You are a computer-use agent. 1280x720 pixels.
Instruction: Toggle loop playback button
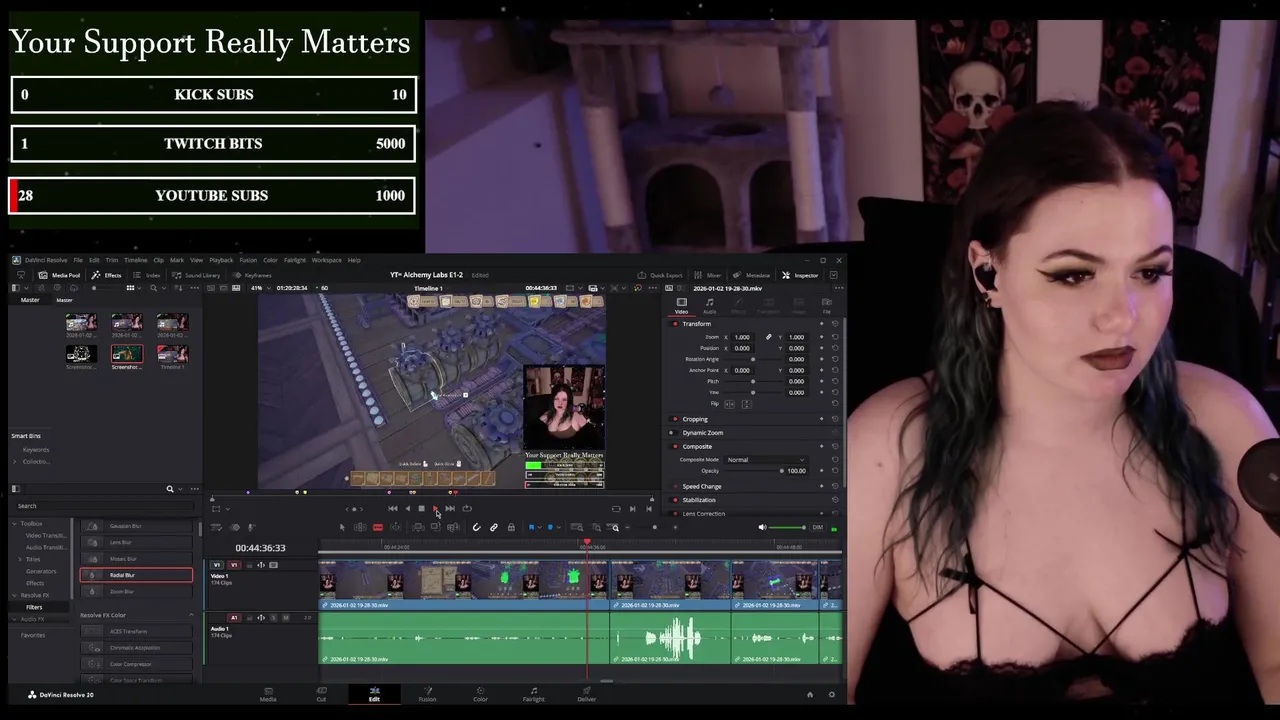pos(466,508)
